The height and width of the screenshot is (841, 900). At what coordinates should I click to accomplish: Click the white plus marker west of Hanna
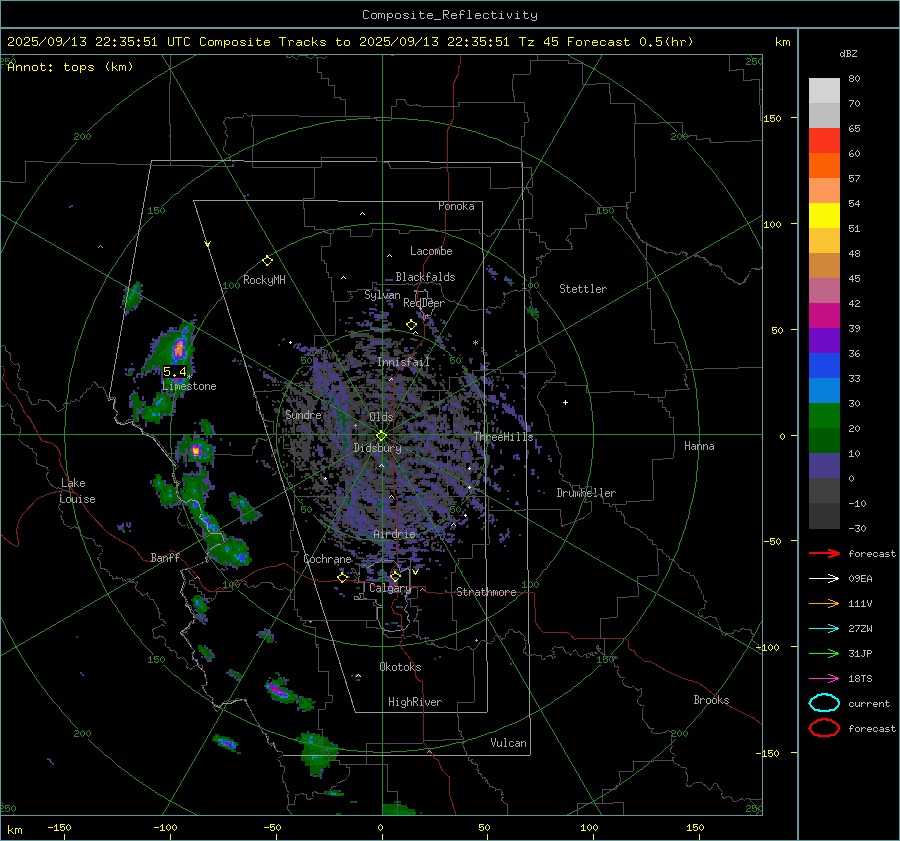pos(565,402)
